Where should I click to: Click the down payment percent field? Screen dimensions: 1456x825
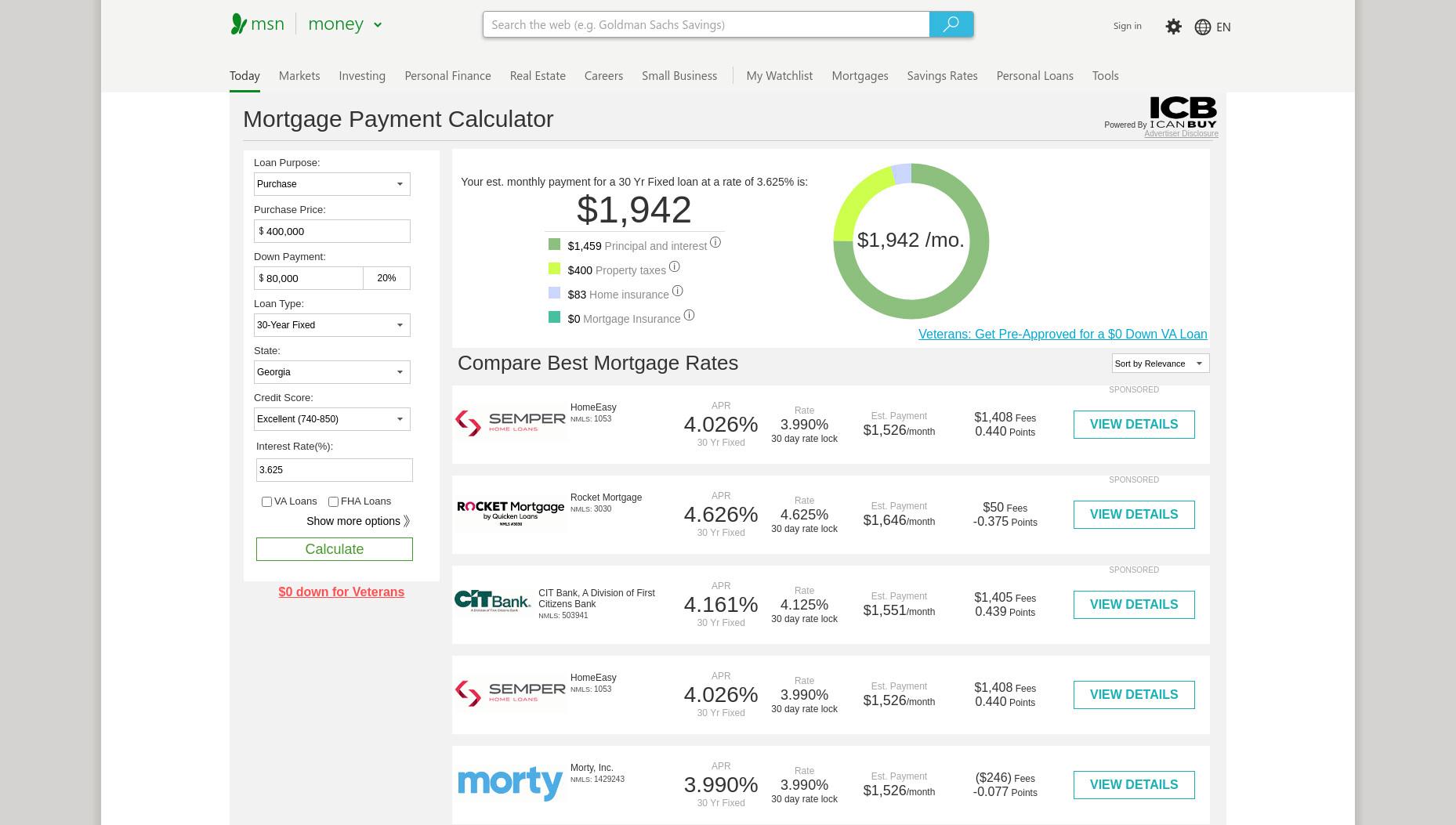click(387, 278)
